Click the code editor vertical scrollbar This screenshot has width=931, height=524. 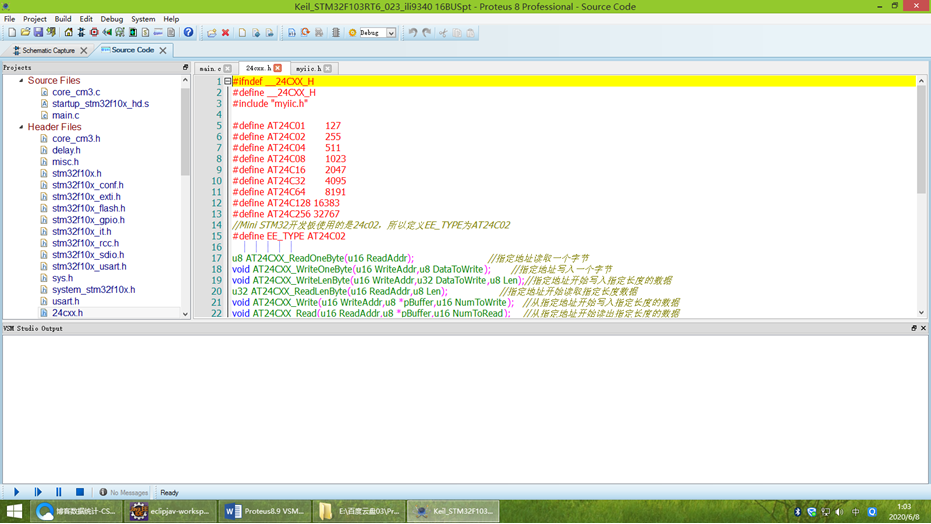pos(921,139)
